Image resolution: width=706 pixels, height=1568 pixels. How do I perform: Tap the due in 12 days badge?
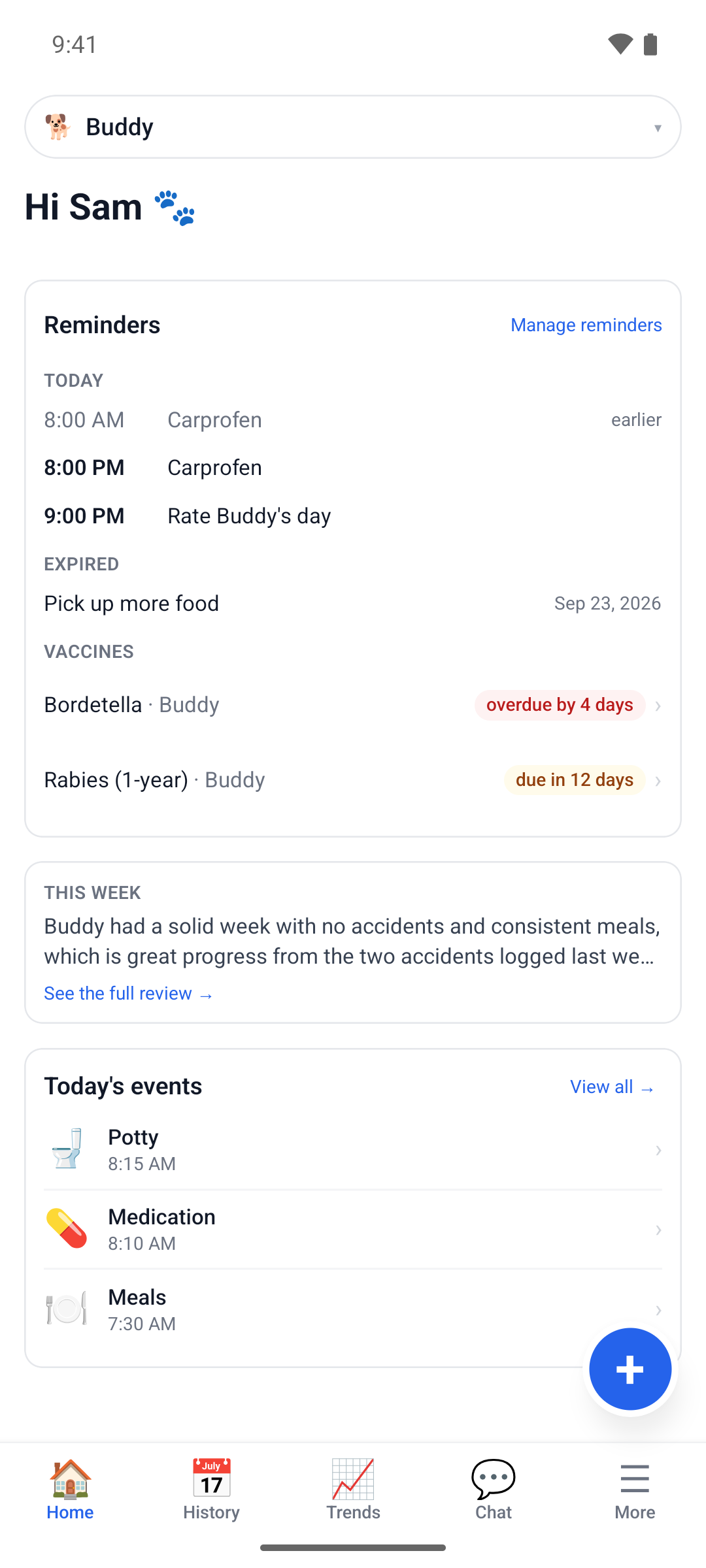(575, 780)
